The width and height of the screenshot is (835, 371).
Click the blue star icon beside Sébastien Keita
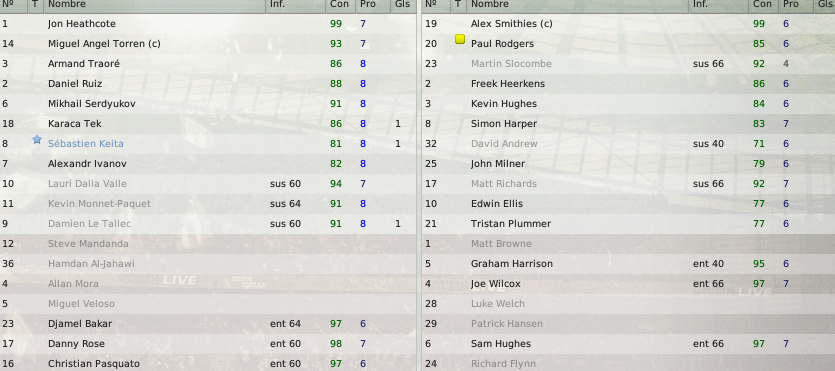[37, 139]
